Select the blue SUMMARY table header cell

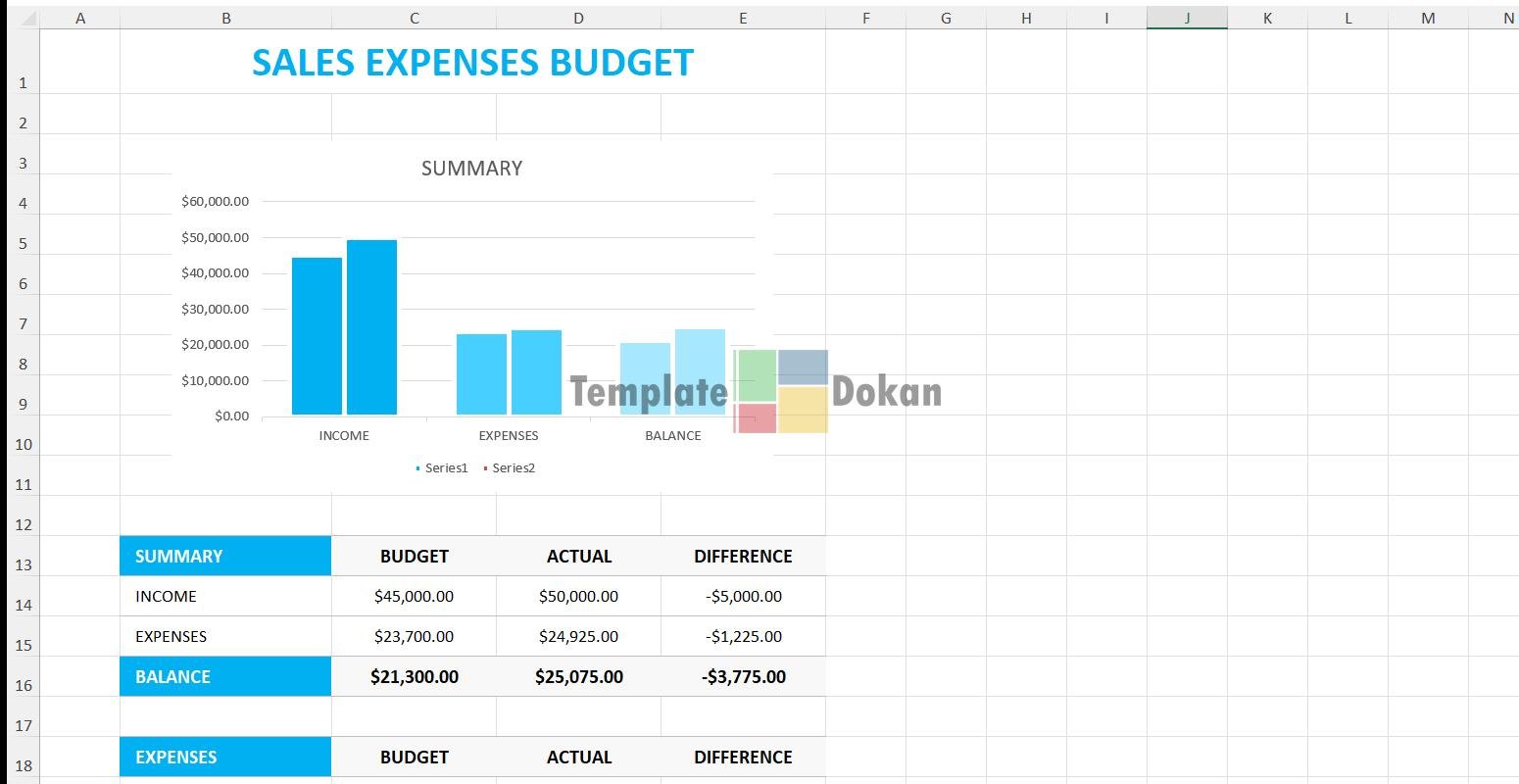225,556
